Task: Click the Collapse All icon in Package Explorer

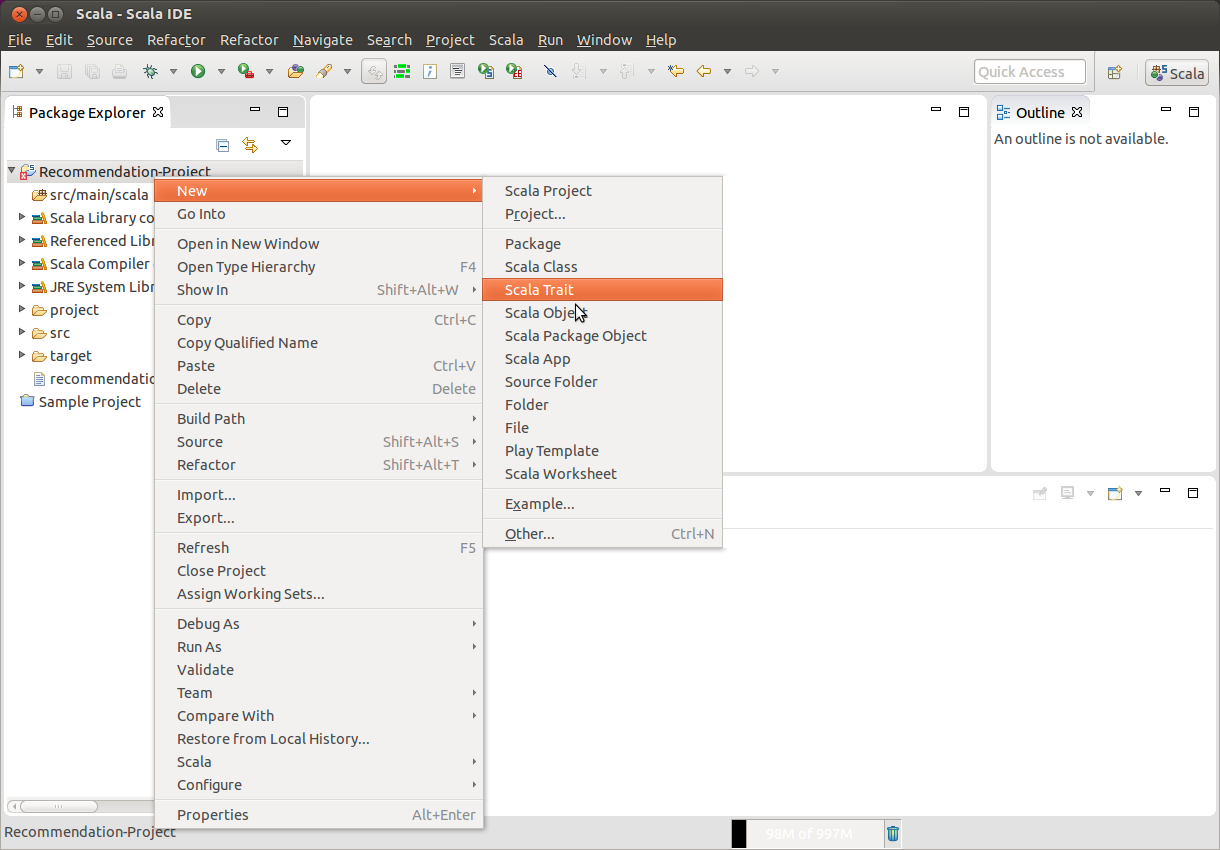Action: tap(223, 145)
